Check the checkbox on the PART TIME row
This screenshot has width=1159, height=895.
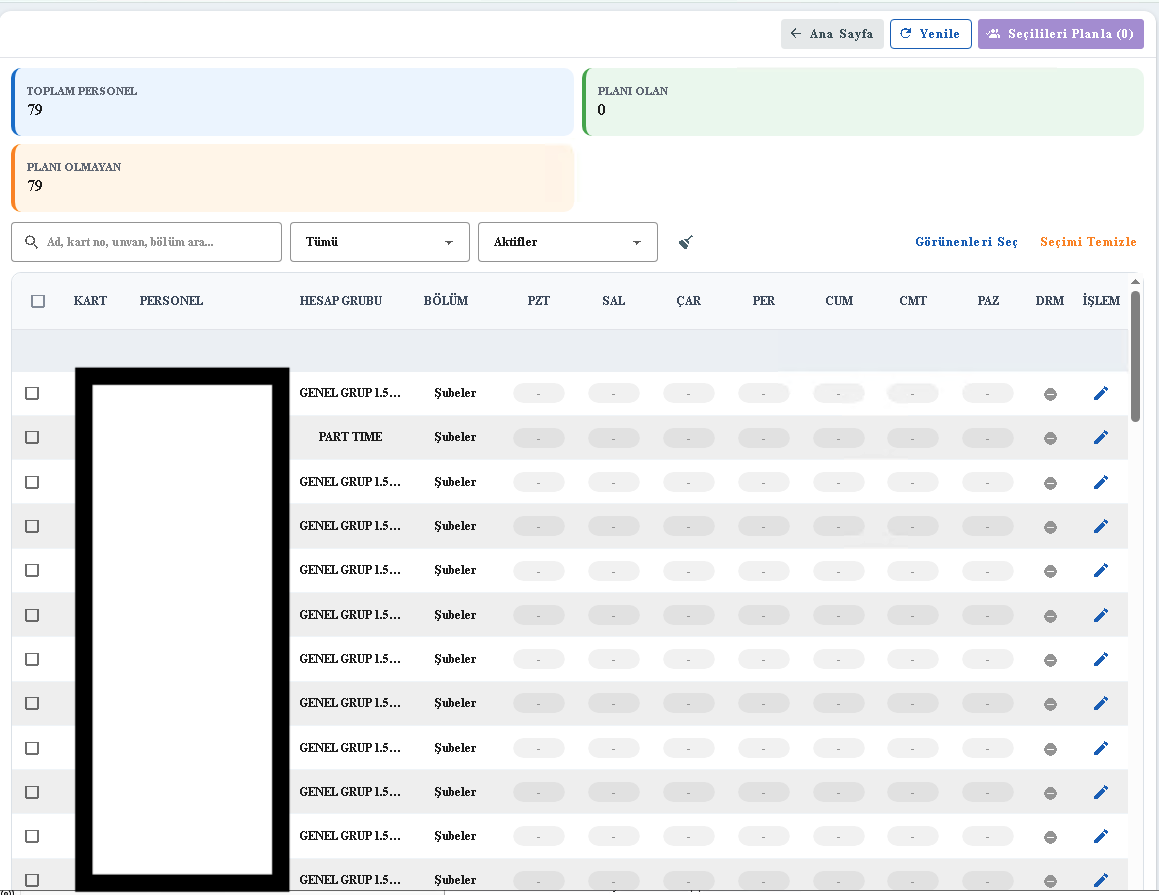click(31, 437)
